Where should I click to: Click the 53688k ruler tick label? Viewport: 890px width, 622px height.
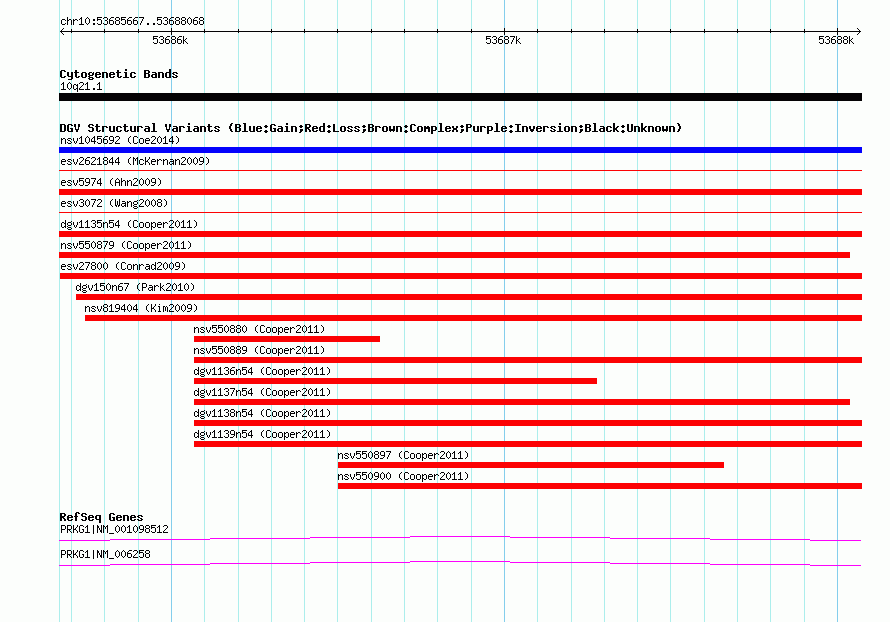click(x=836, y=40)
